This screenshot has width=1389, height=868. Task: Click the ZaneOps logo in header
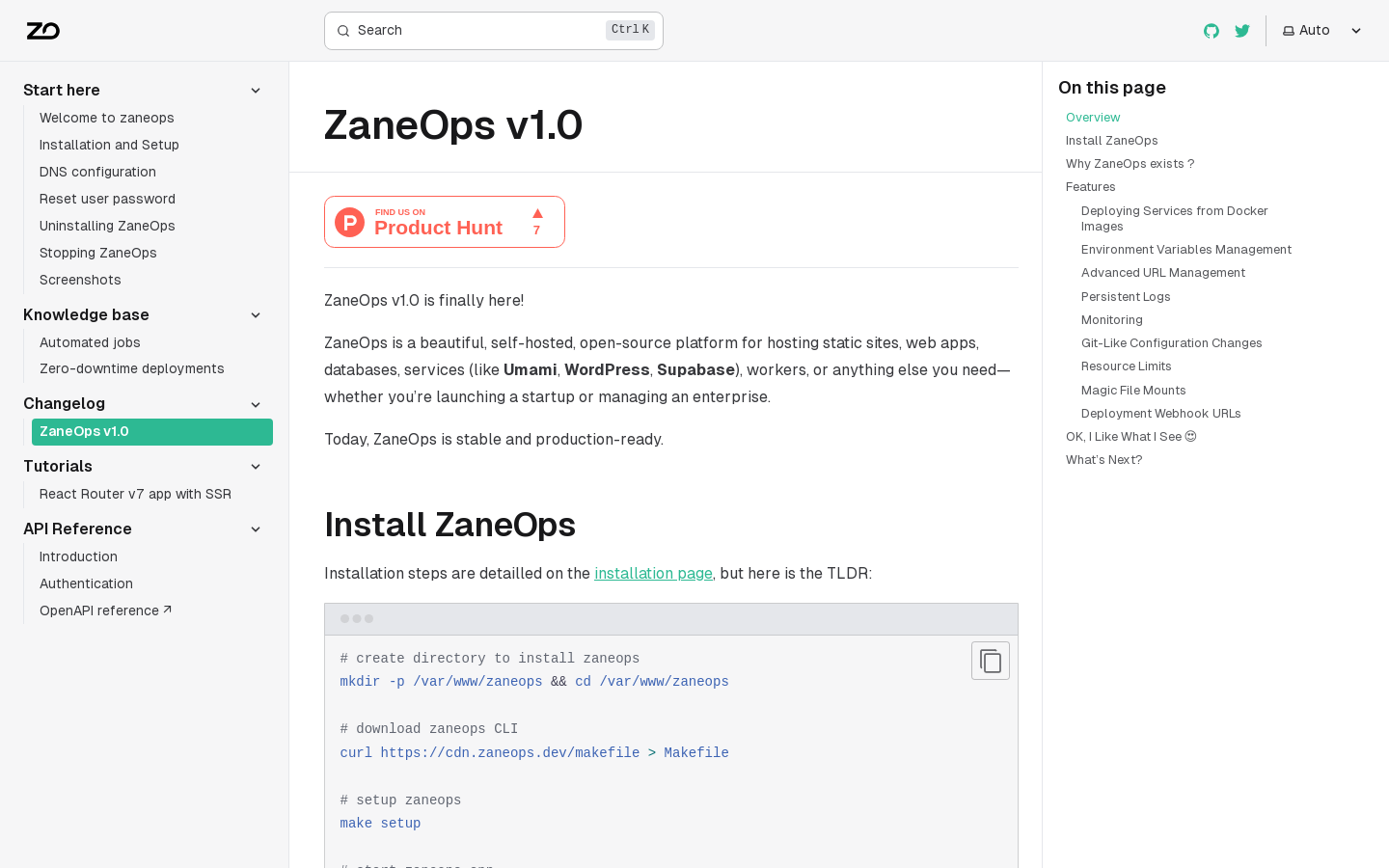[43, 31]
